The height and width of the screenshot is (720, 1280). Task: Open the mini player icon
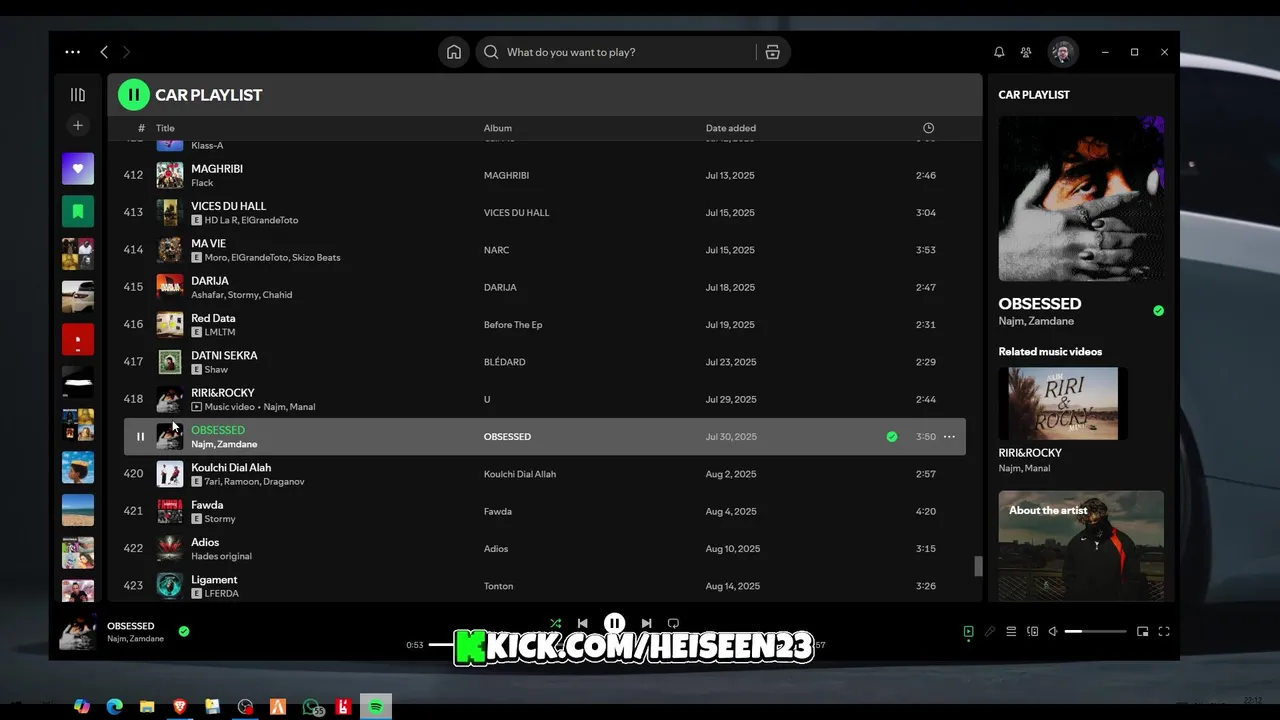click(x=1142, y=632)
